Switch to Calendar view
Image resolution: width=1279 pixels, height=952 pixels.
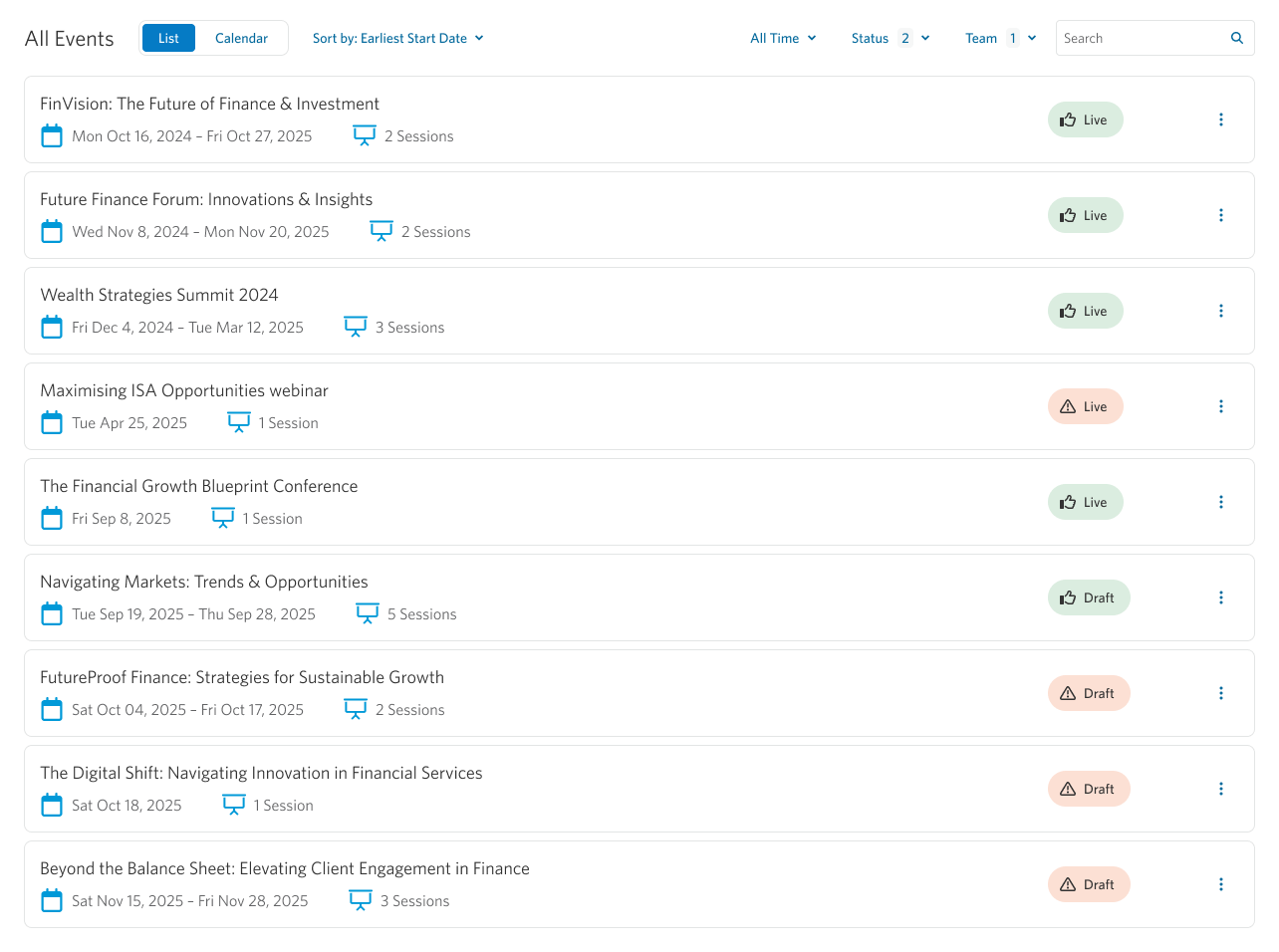coord(241,38)
